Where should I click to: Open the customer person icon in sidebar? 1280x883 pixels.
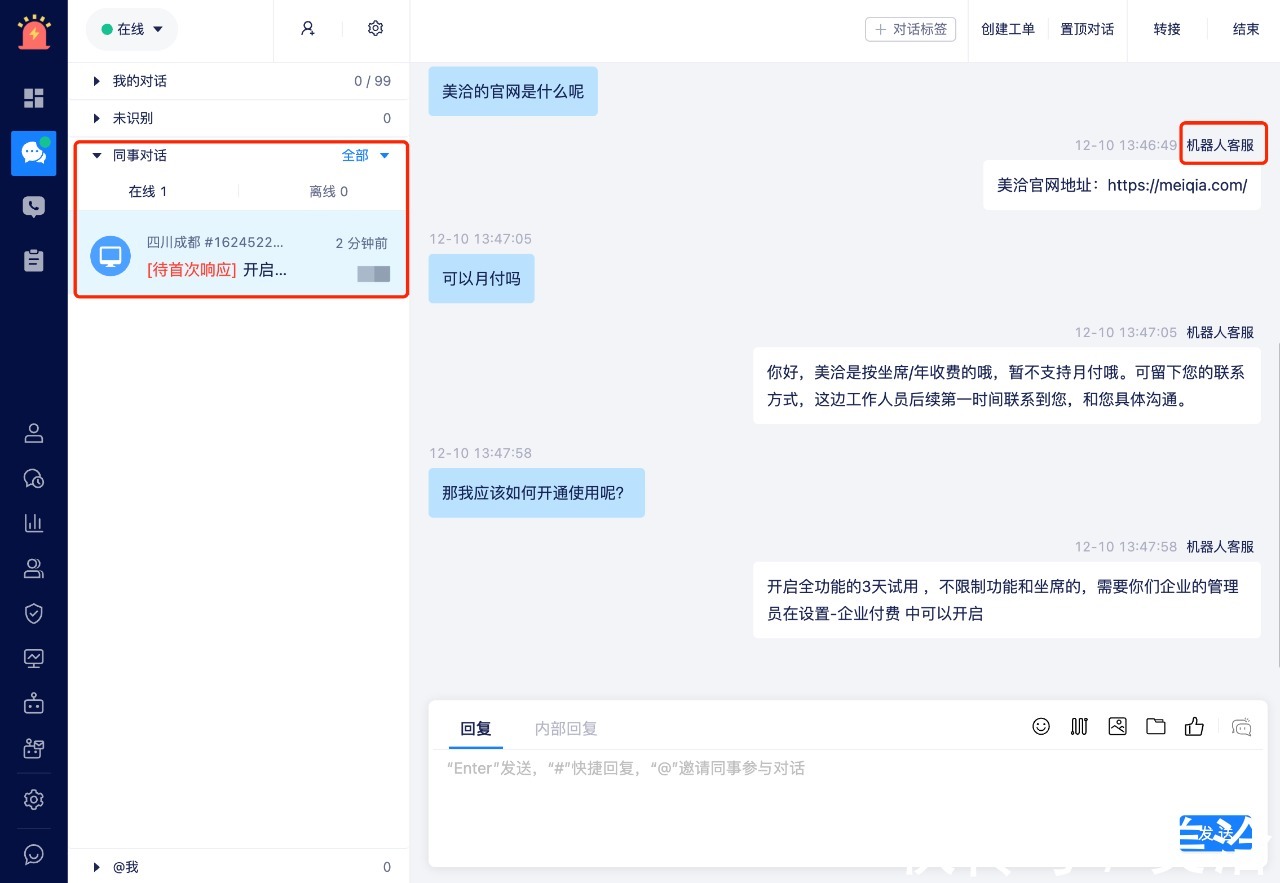pos(34,433)
